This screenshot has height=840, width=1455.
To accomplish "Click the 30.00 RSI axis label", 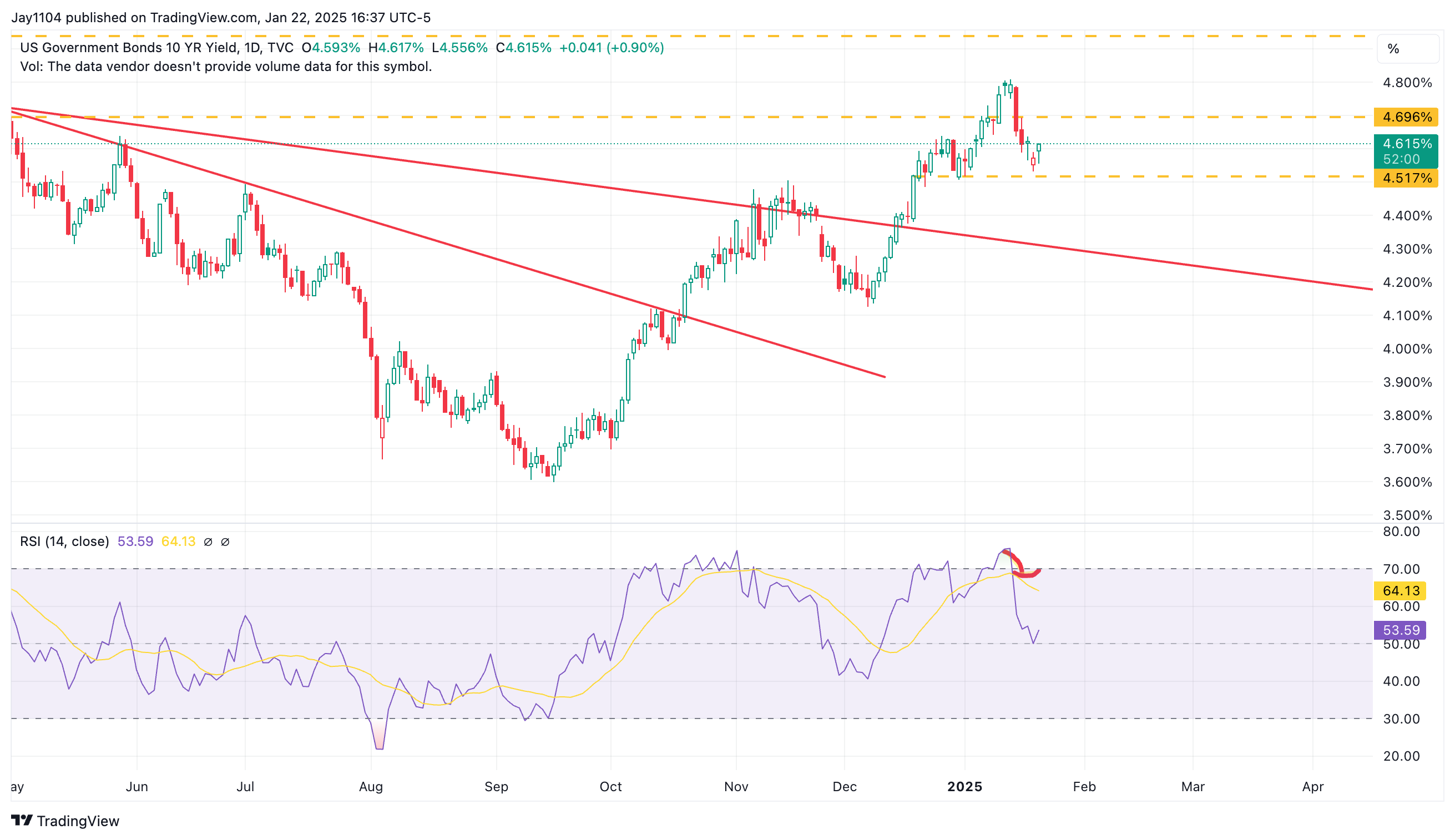I will pos(1401,719).
